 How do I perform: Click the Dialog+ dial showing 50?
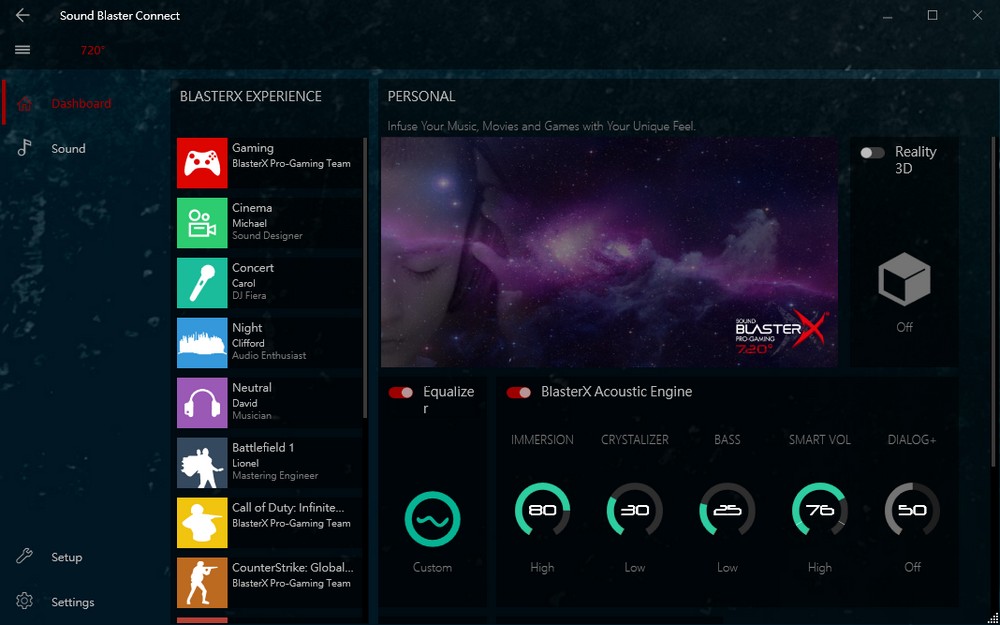(912, 510)
